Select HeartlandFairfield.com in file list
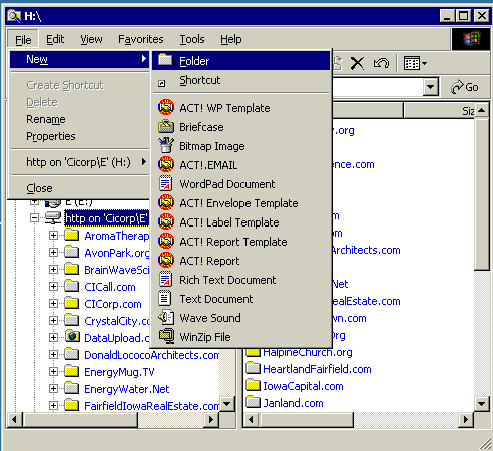This screenshot has height=451, width=493. coord(317,369)
